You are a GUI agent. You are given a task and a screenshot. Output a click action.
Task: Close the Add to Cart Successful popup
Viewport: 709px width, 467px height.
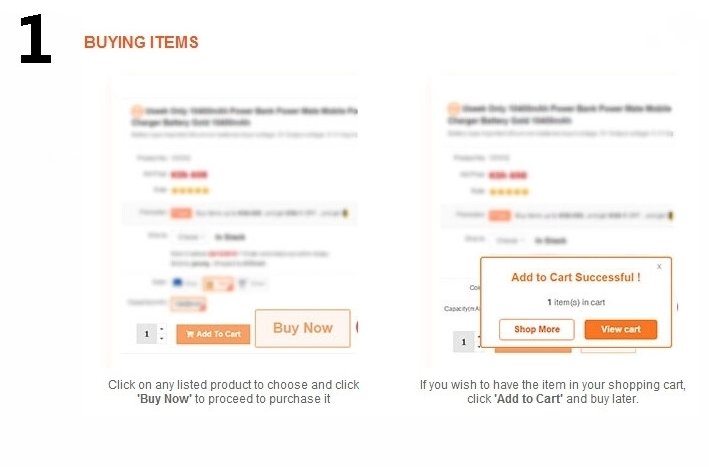pyautogui.click(x=659, y=266)
